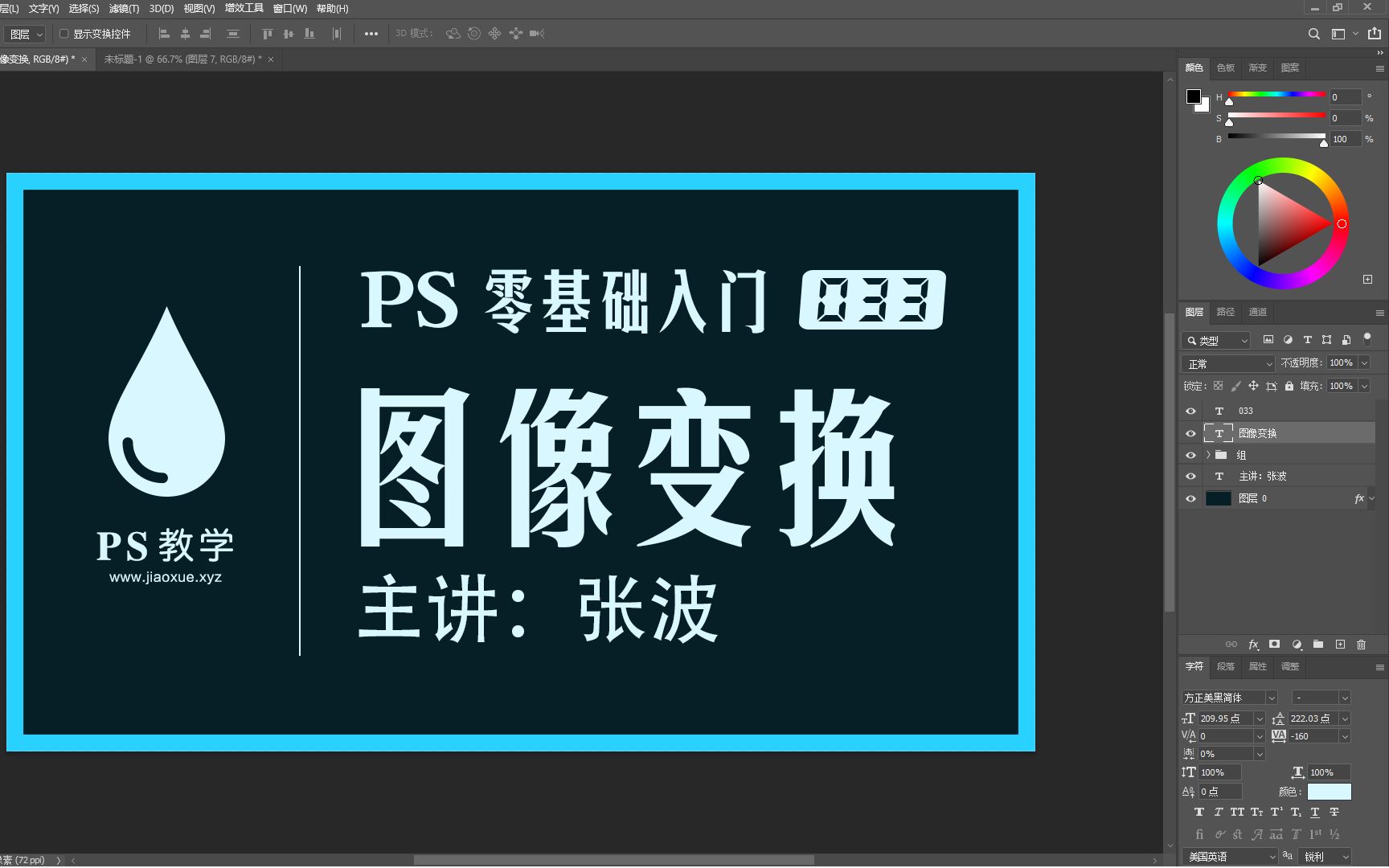
Task: Add layer mask icon
Action: tap(1274, 645)
